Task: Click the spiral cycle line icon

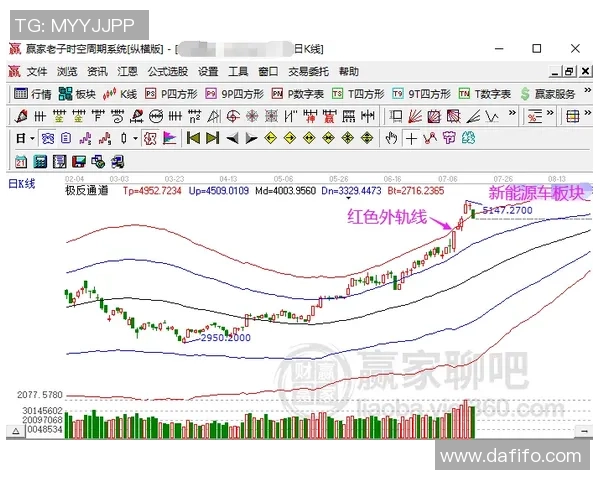Action: [x=117, y=116]
